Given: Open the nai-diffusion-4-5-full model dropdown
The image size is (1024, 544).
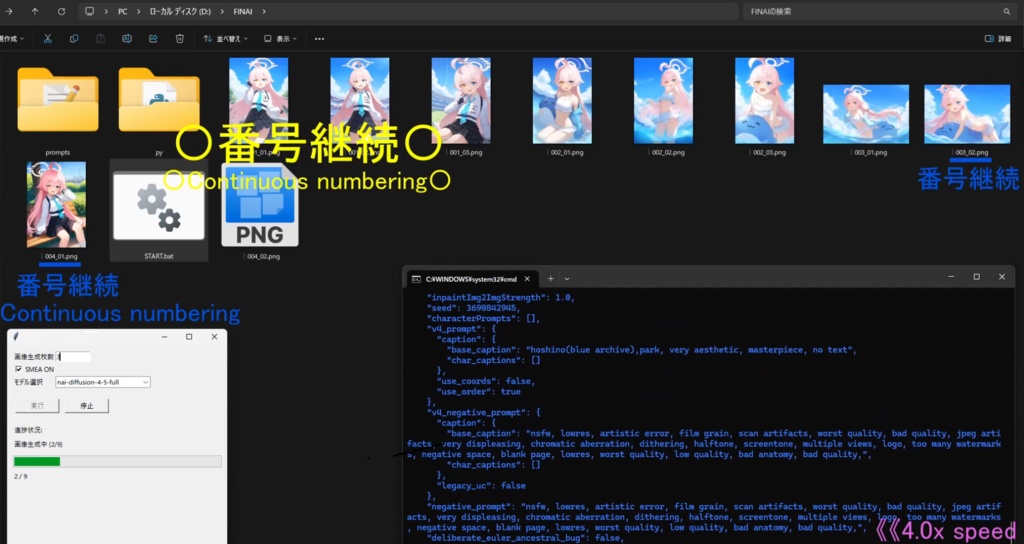Looking at the screenshot, I should pos(103,382).
